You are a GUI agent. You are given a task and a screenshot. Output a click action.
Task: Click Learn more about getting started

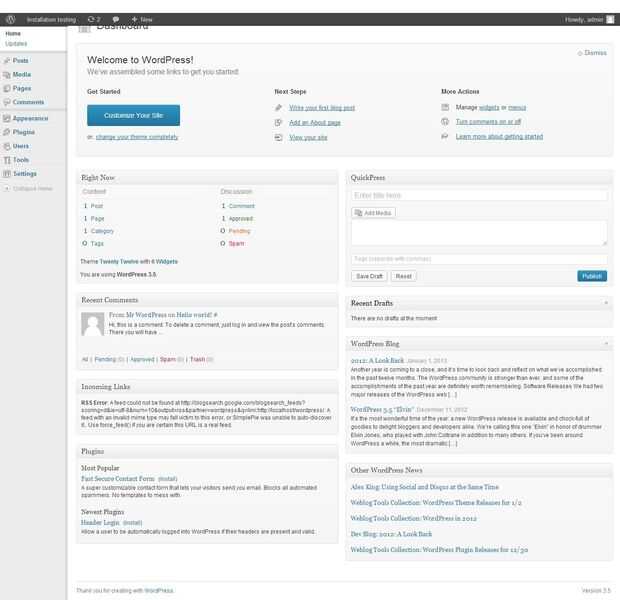pos(499,136)
